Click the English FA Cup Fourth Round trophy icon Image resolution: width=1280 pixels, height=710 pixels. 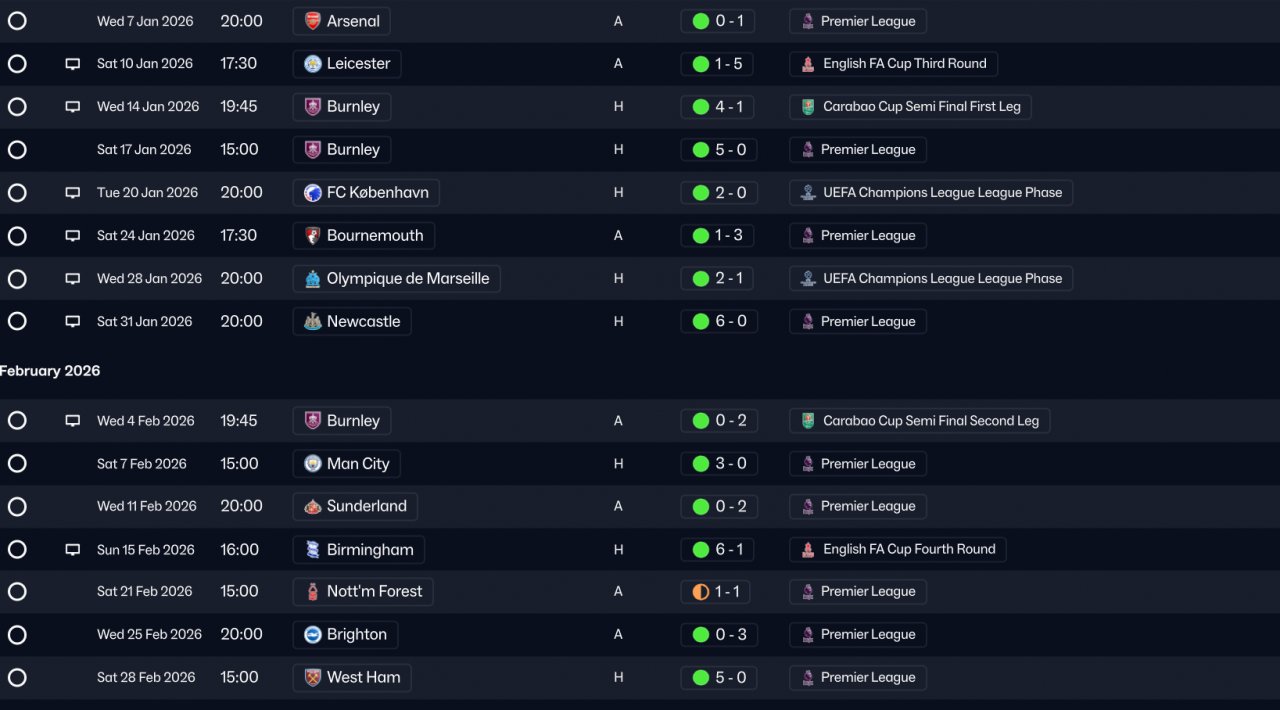[x=807, y=549]
